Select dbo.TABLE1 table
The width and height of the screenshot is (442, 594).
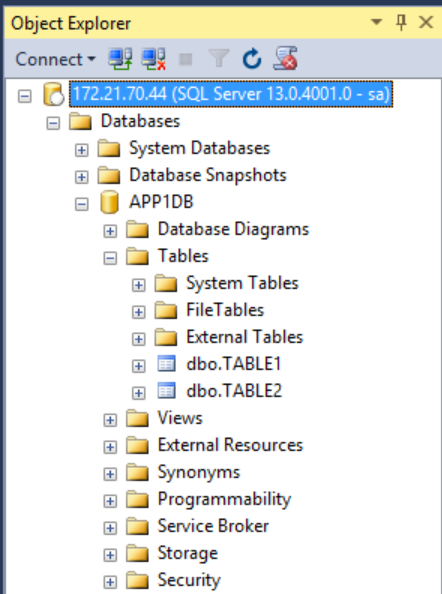(234, 364)
